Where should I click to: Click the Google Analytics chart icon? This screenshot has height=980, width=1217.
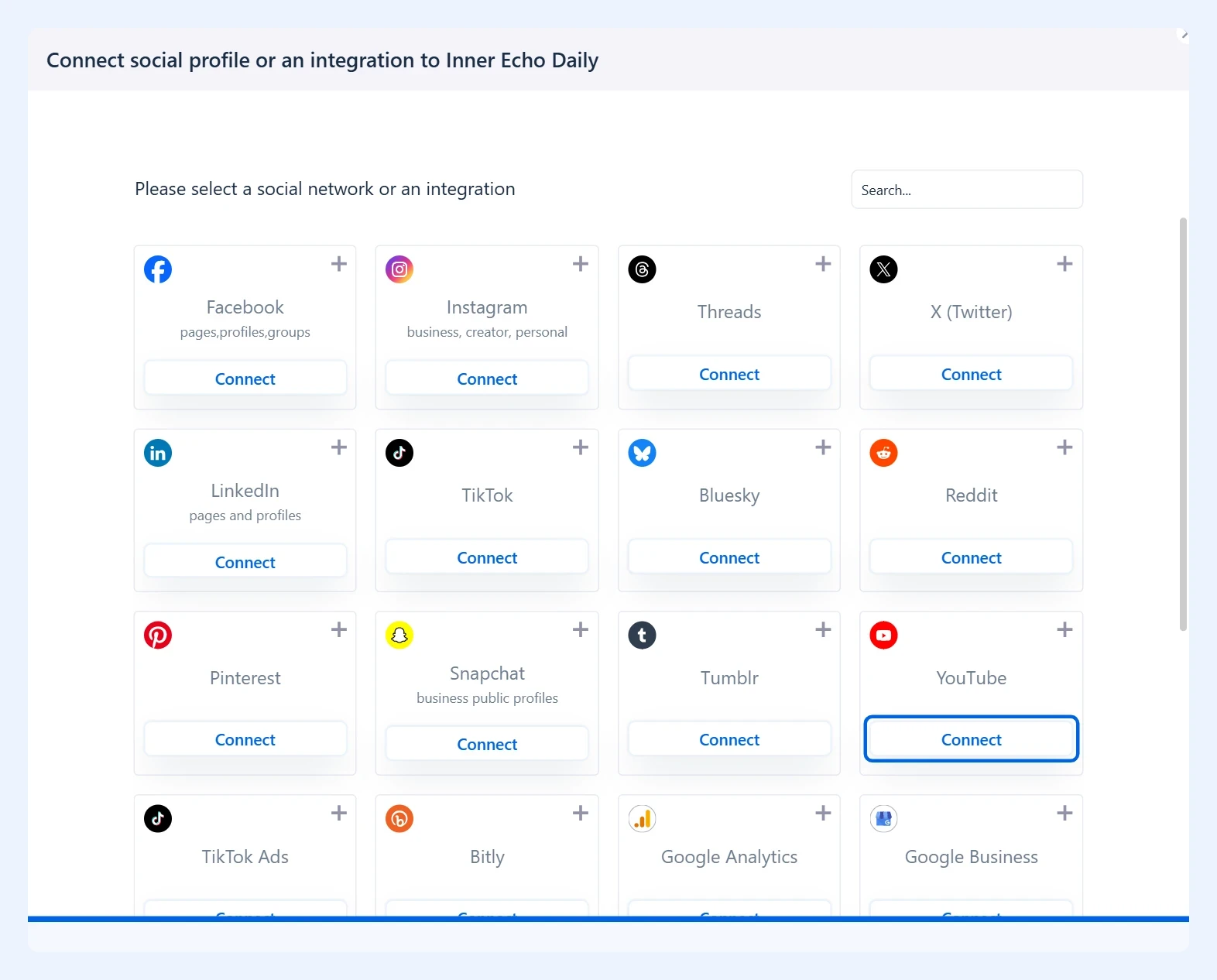[642, 819]
